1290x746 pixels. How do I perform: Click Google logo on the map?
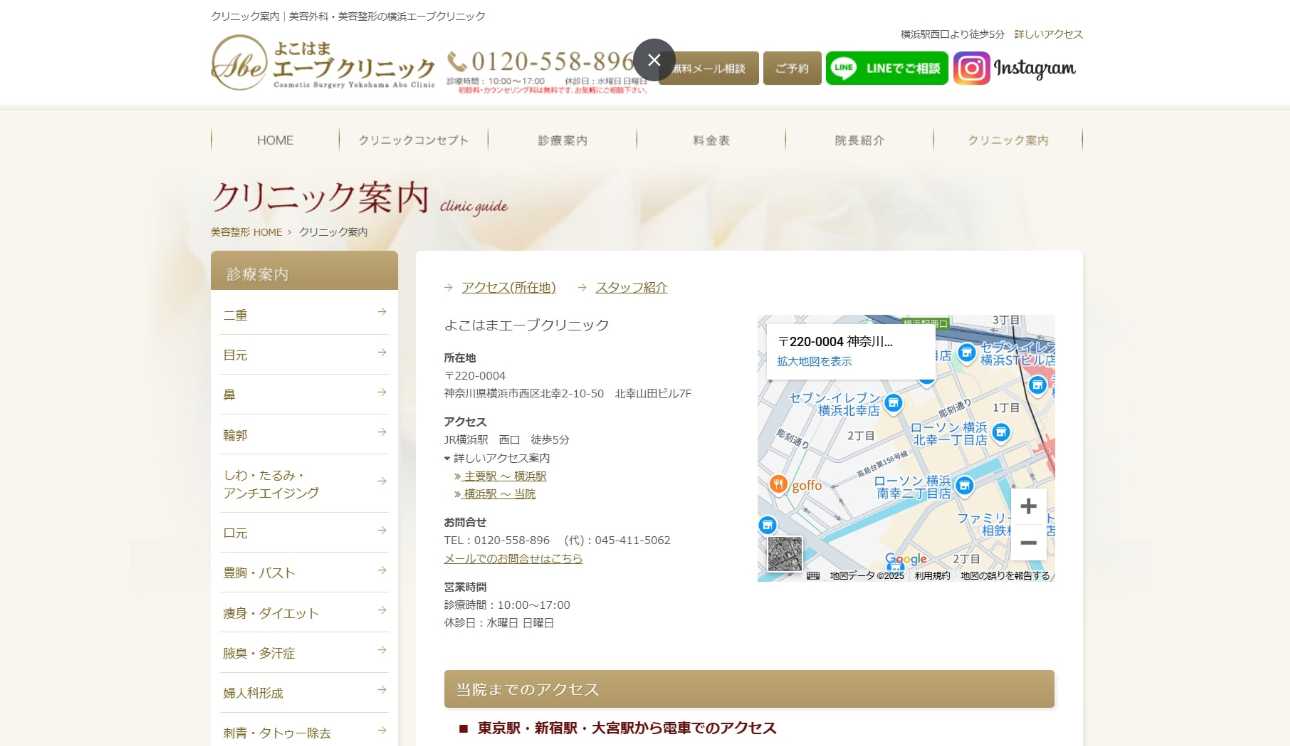pyautogui.click(x=906, y=560)
